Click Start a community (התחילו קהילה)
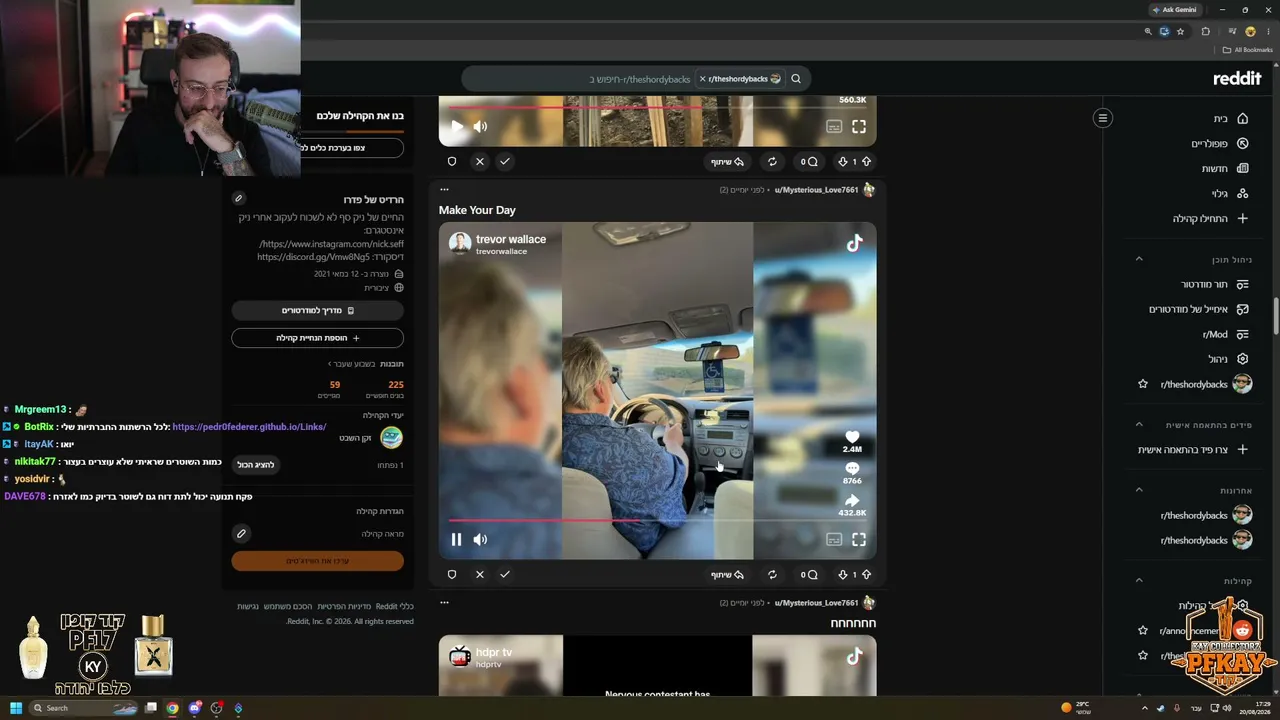This screenshot has height=720, width=1280. 1210,218
